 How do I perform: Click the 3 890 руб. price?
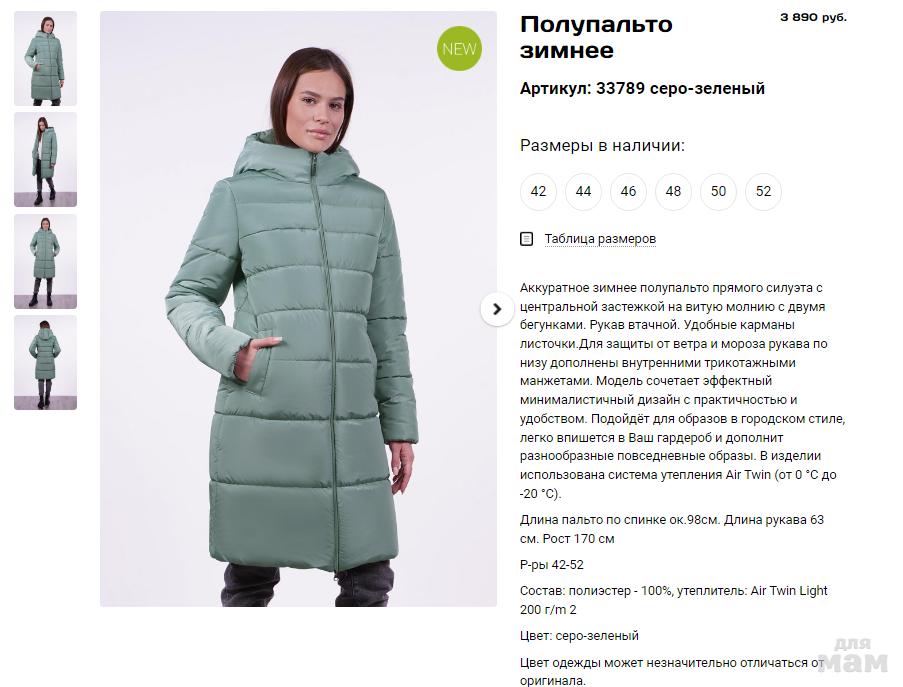point(813,17)
